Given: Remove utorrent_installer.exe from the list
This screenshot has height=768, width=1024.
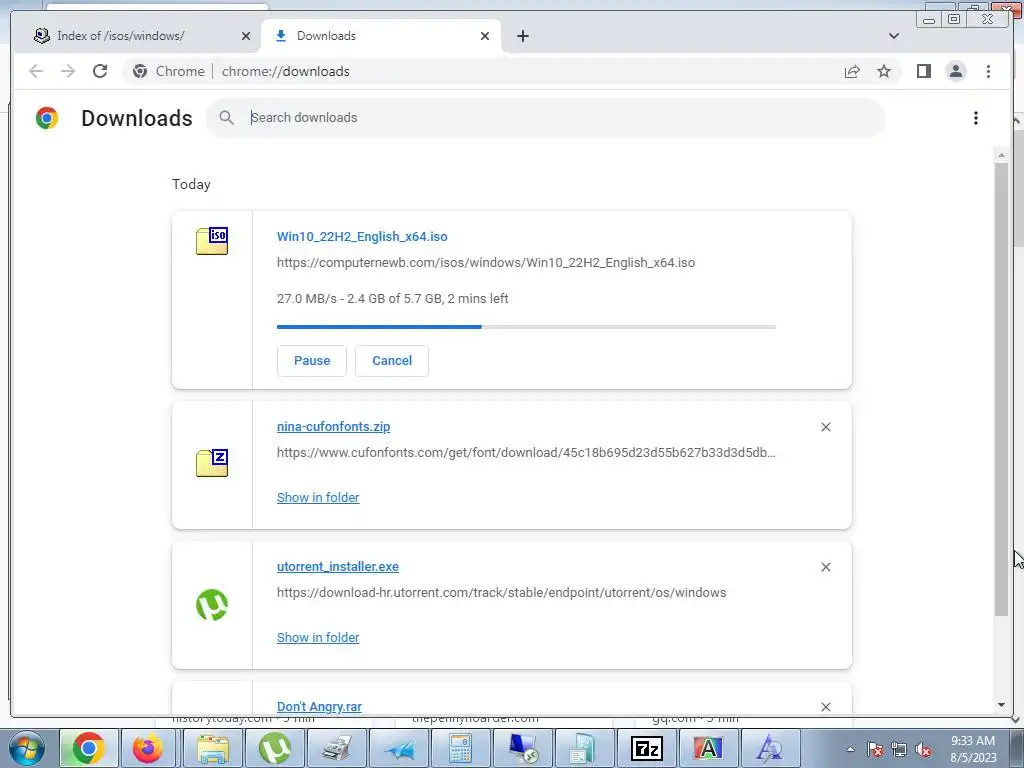Looking at the screenshot, I should (x=825, y=567).
